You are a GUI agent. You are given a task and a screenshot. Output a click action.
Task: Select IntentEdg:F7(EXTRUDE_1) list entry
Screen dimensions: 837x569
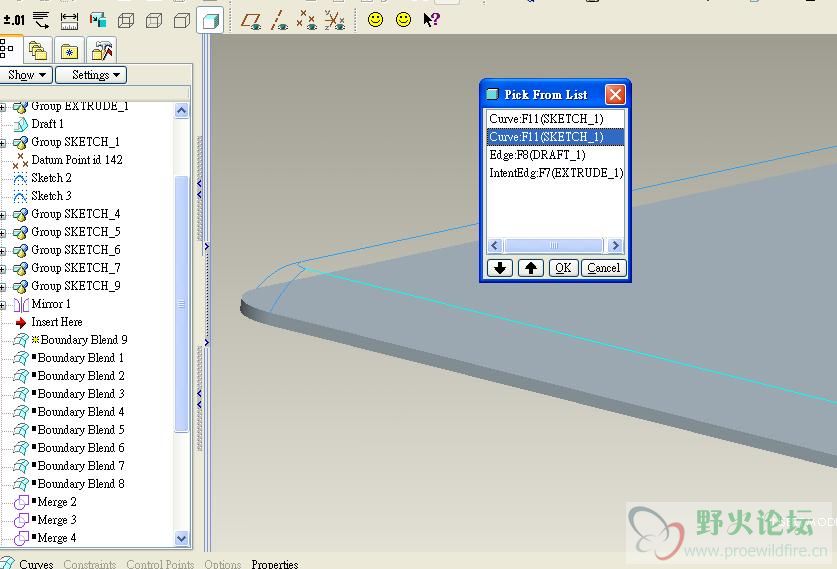pyautogui.click(x=555, y=173)
